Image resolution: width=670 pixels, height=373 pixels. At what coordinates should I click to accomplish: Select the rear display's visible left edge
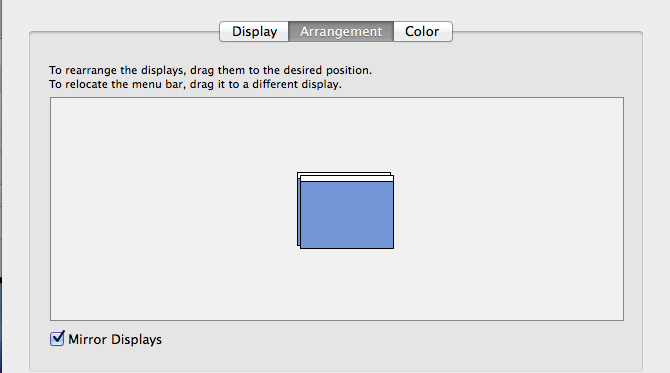(299, 209)
